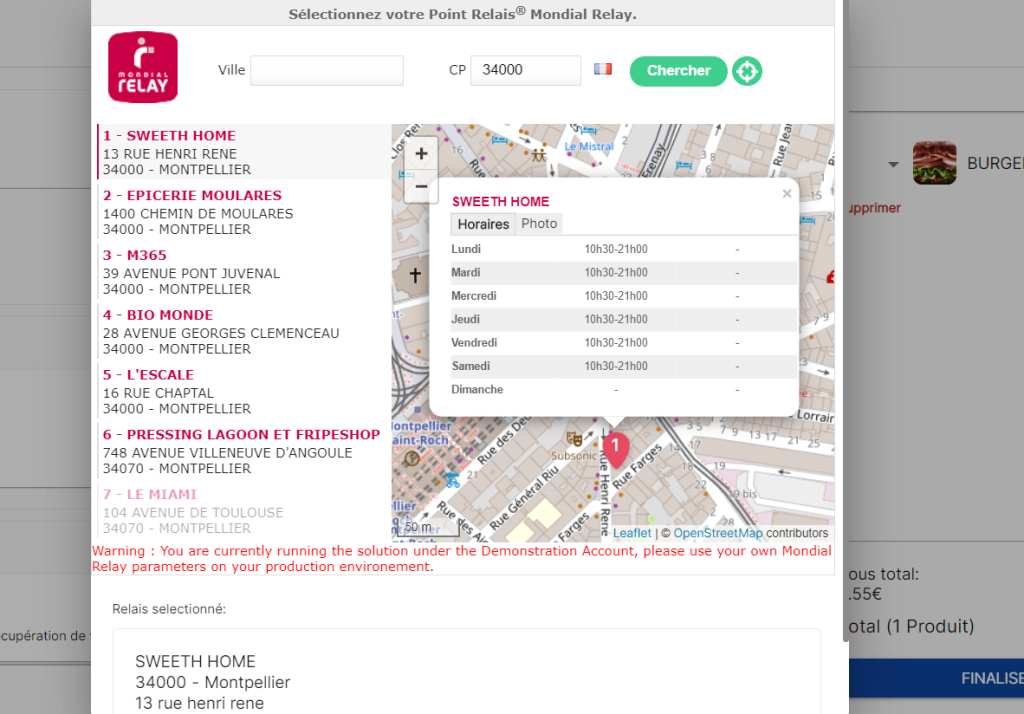Image resolution: width=1024 pixels, height=714 pixels.
Task: Click the French flag country selector
Action: 603,69
